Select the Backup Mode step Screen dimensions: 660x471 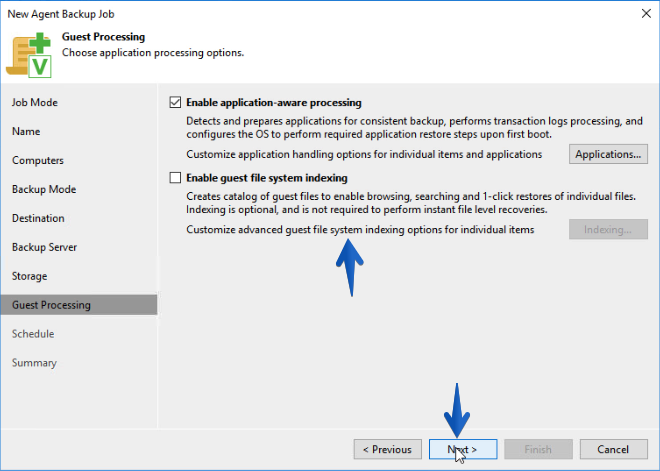pos(44,189)
